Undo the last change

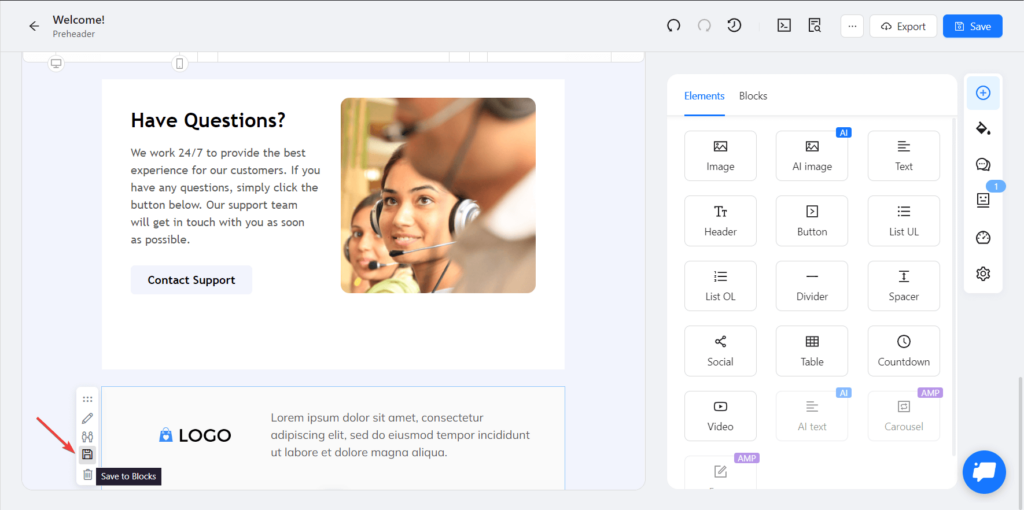tap(673, 25)
